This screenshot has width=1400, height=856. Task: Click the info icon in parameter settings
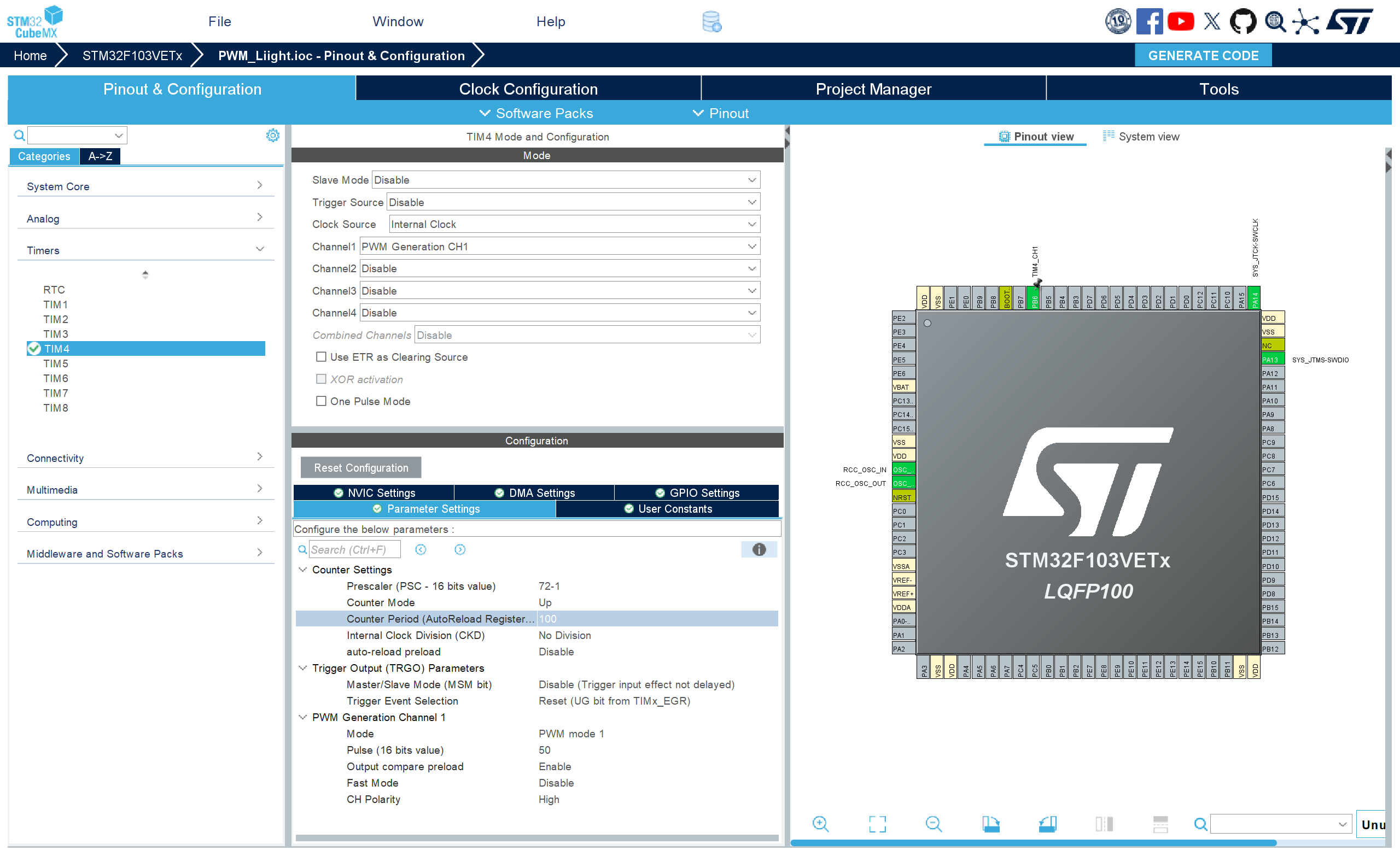[x=759, y=549]
